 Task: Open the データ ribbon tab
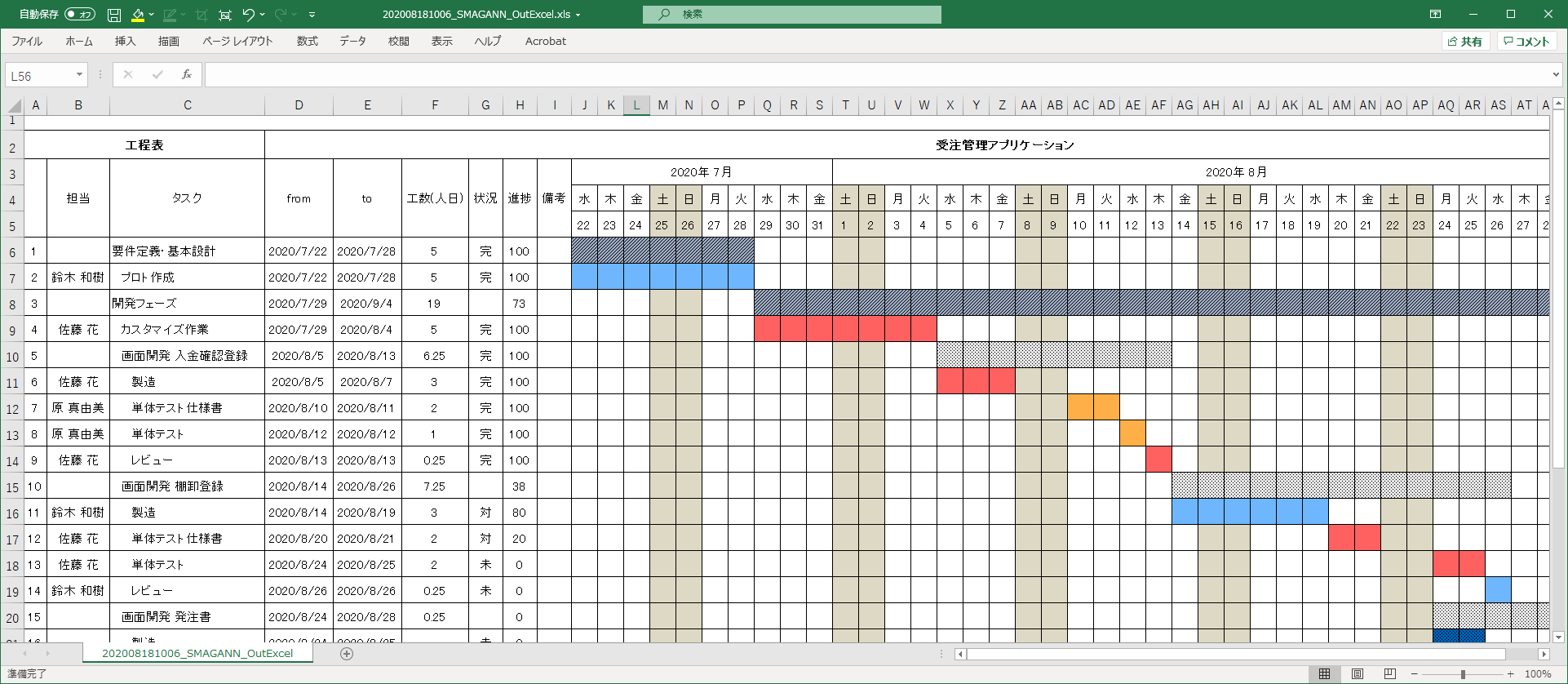(353, 41)
